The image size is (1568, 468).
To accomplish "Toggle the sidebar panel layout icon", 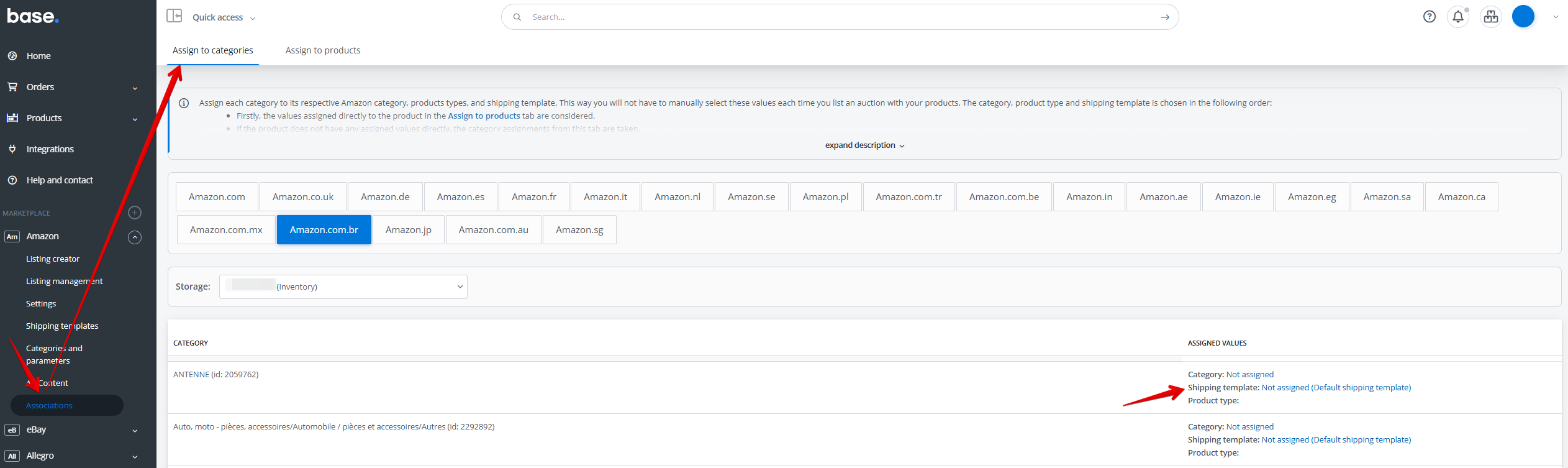I will click(x=174, y=16).
